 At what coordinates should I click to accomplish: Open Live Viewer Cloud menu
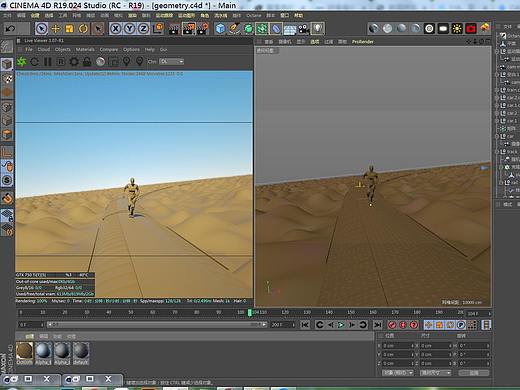[44, 49]
